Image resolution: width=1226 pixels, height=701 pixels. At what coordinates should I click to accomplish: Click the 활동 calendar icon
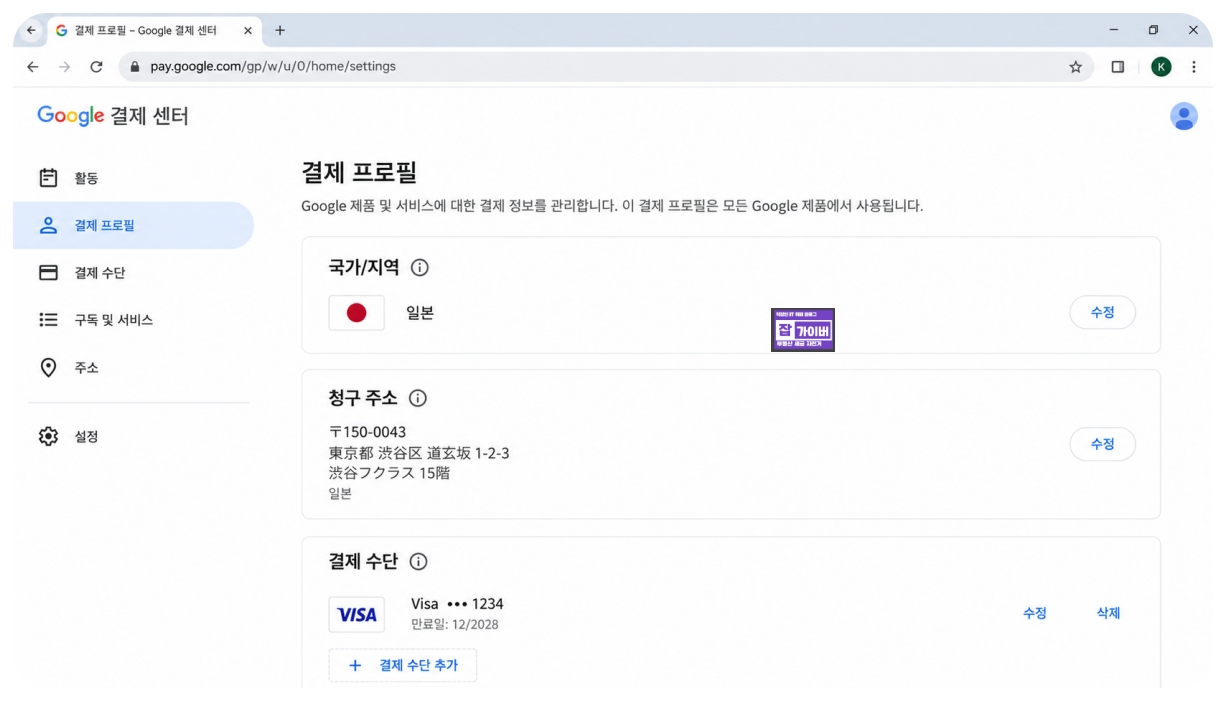pos(48,178)
